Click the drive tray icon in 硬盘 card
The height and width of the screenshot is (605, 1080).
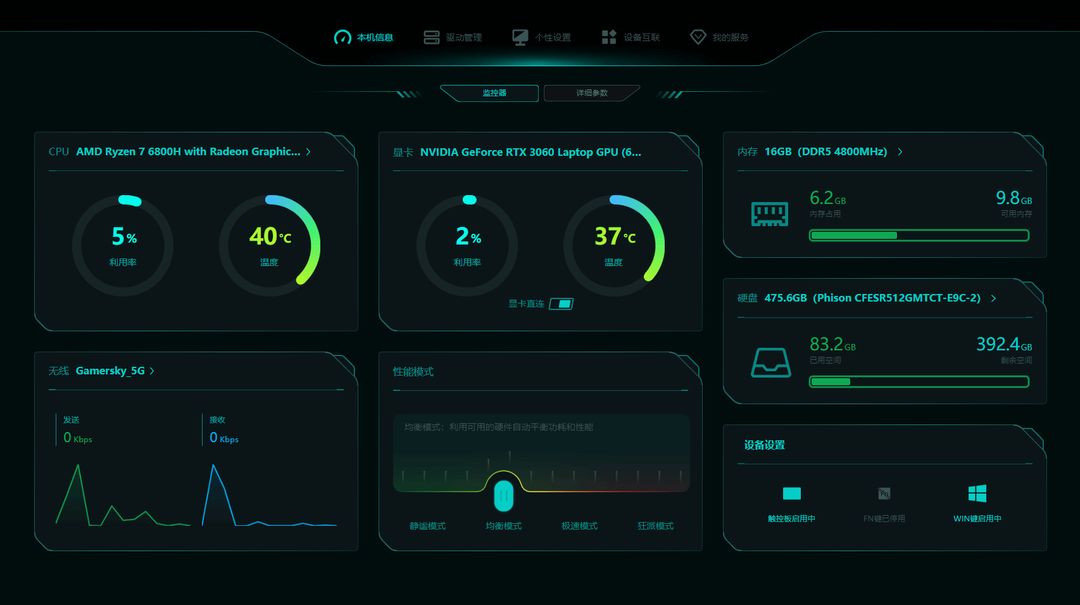click(771, 362)
